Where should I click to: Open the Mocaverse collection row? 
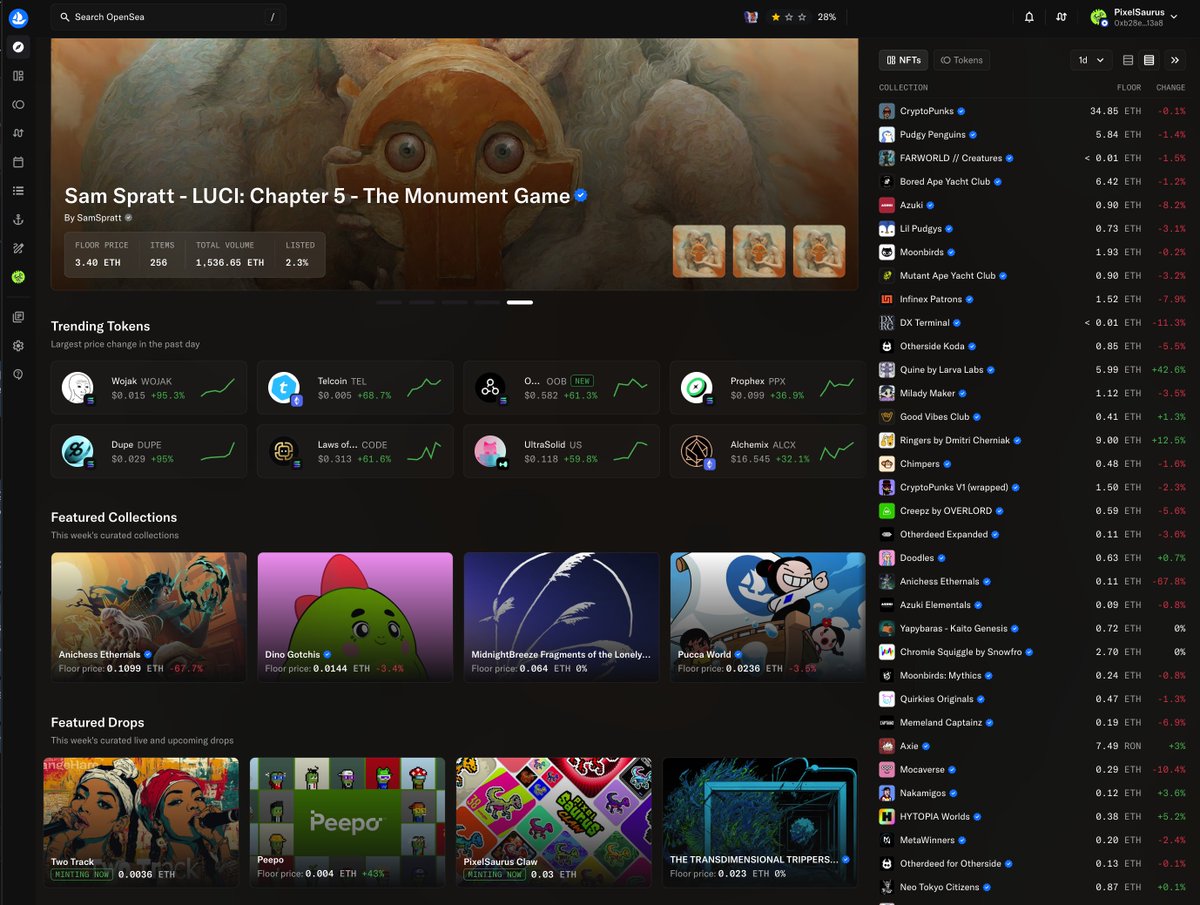[x=1032, y=769]
